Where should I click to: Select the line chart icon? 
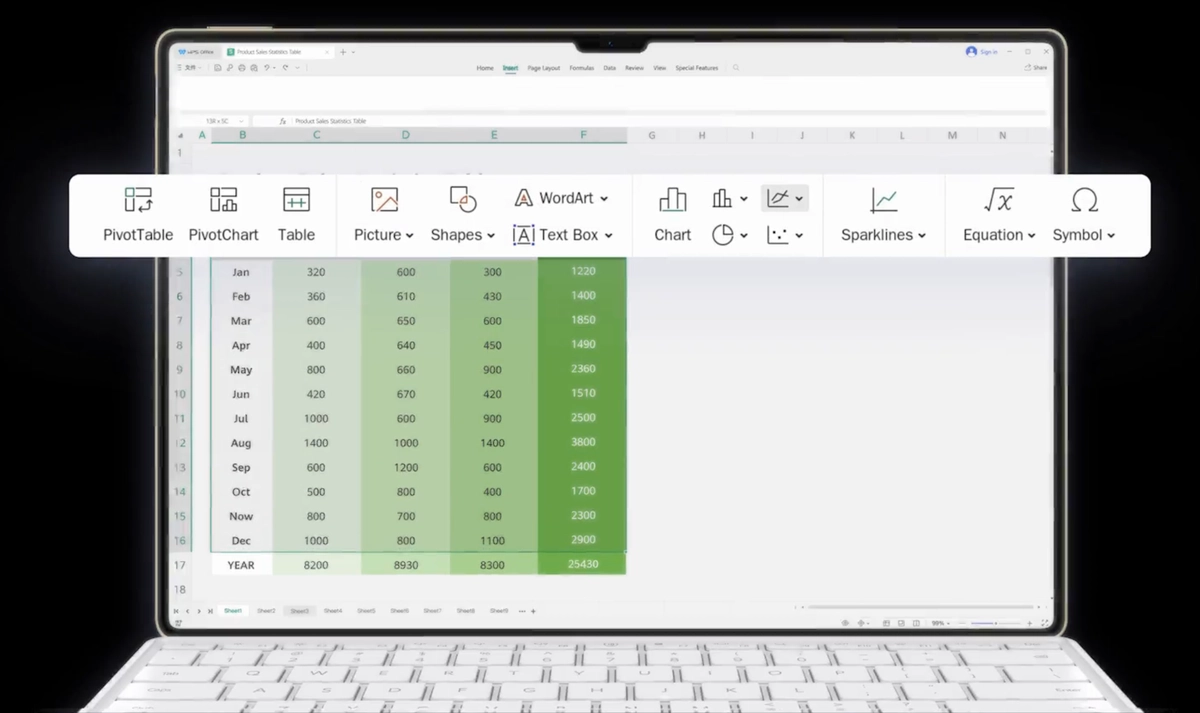pos(777,198)
